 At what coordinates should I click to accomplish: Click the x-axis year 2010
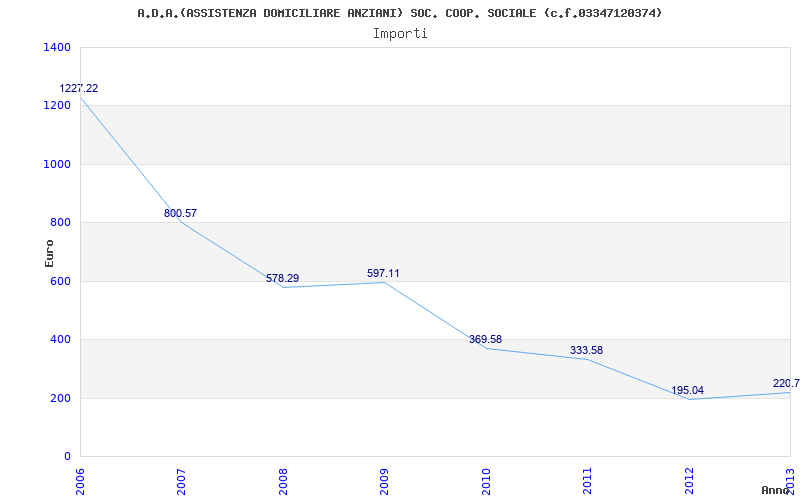pos(486,482)
